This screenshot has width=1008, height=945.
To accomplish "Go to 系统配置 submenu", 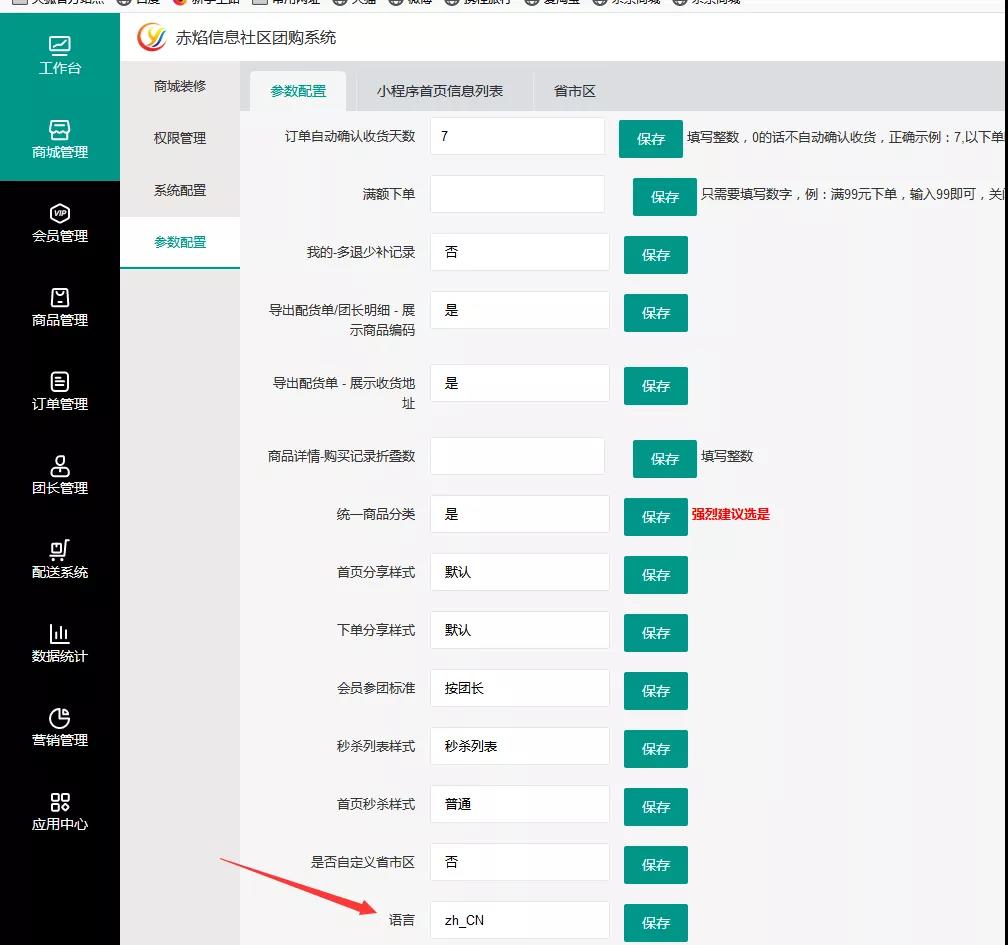I will pyautogui.click(x=180, y=190).
